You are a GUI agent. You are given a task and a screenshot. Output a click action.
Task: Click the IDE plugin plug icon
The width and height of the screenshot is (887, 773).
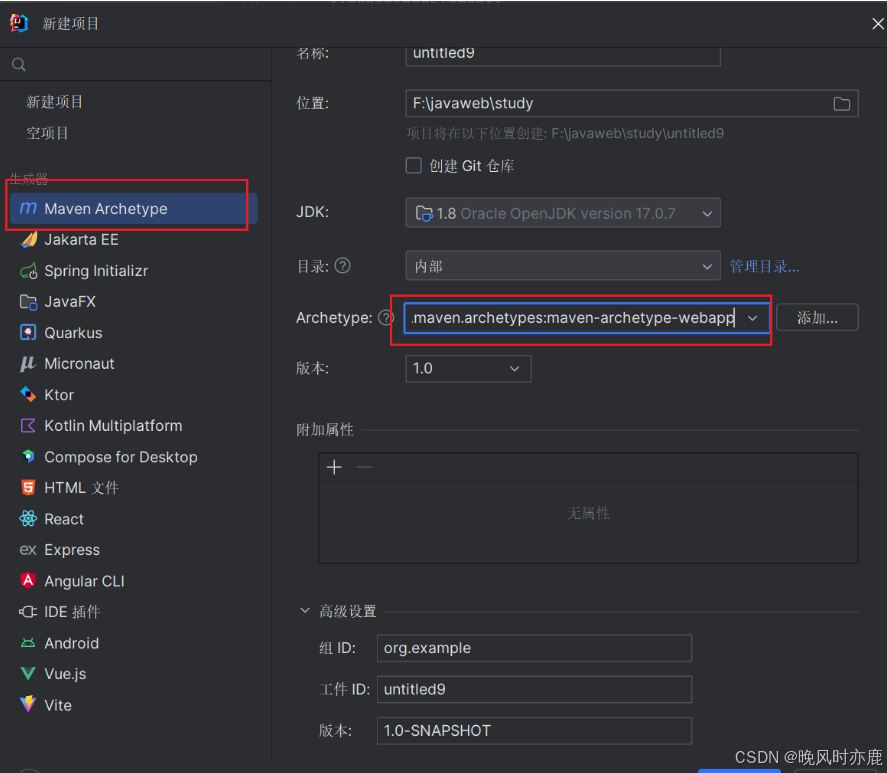tap(28, 612)
